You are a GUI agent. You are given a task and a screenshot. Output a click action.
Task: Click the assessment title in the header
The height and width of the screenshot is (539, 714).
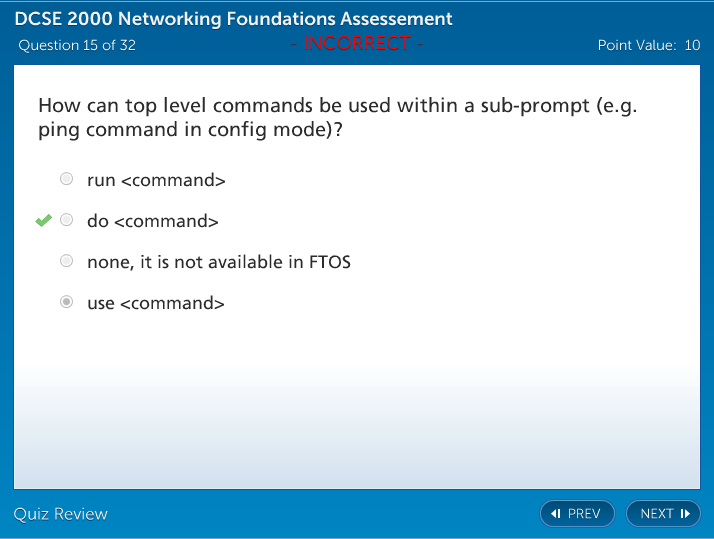coord(233,19)
